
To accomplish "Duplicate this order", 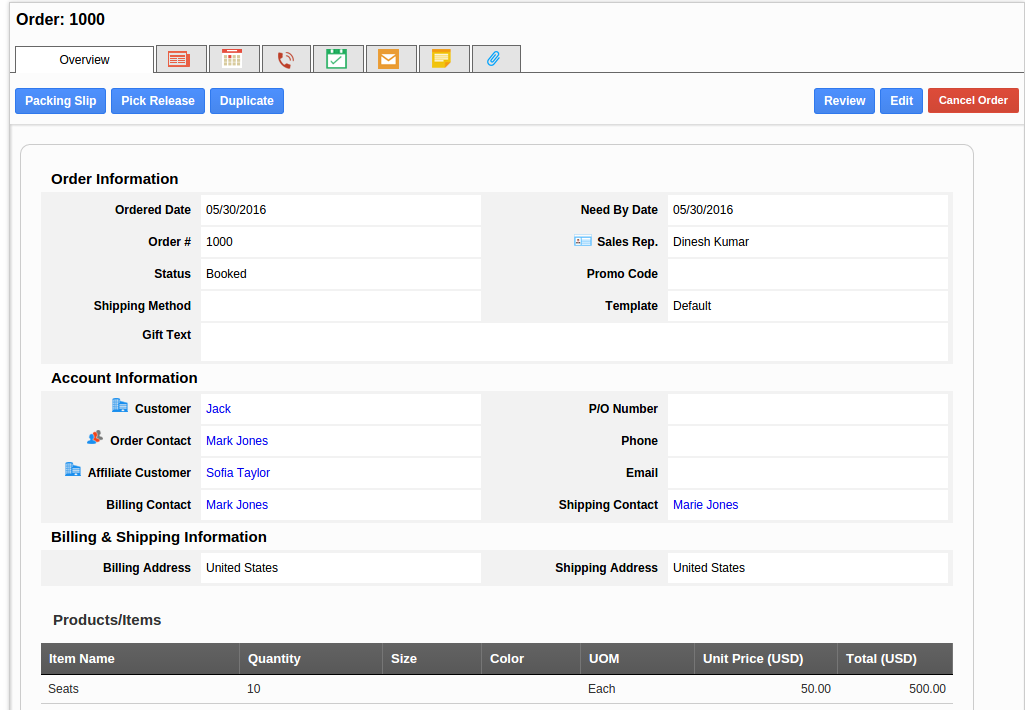I will tap(246, 101).
